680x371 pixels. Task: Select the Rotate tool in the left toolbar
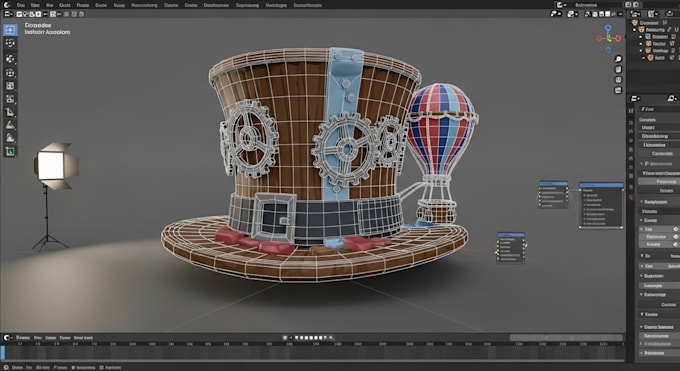(x=10, y=73)
